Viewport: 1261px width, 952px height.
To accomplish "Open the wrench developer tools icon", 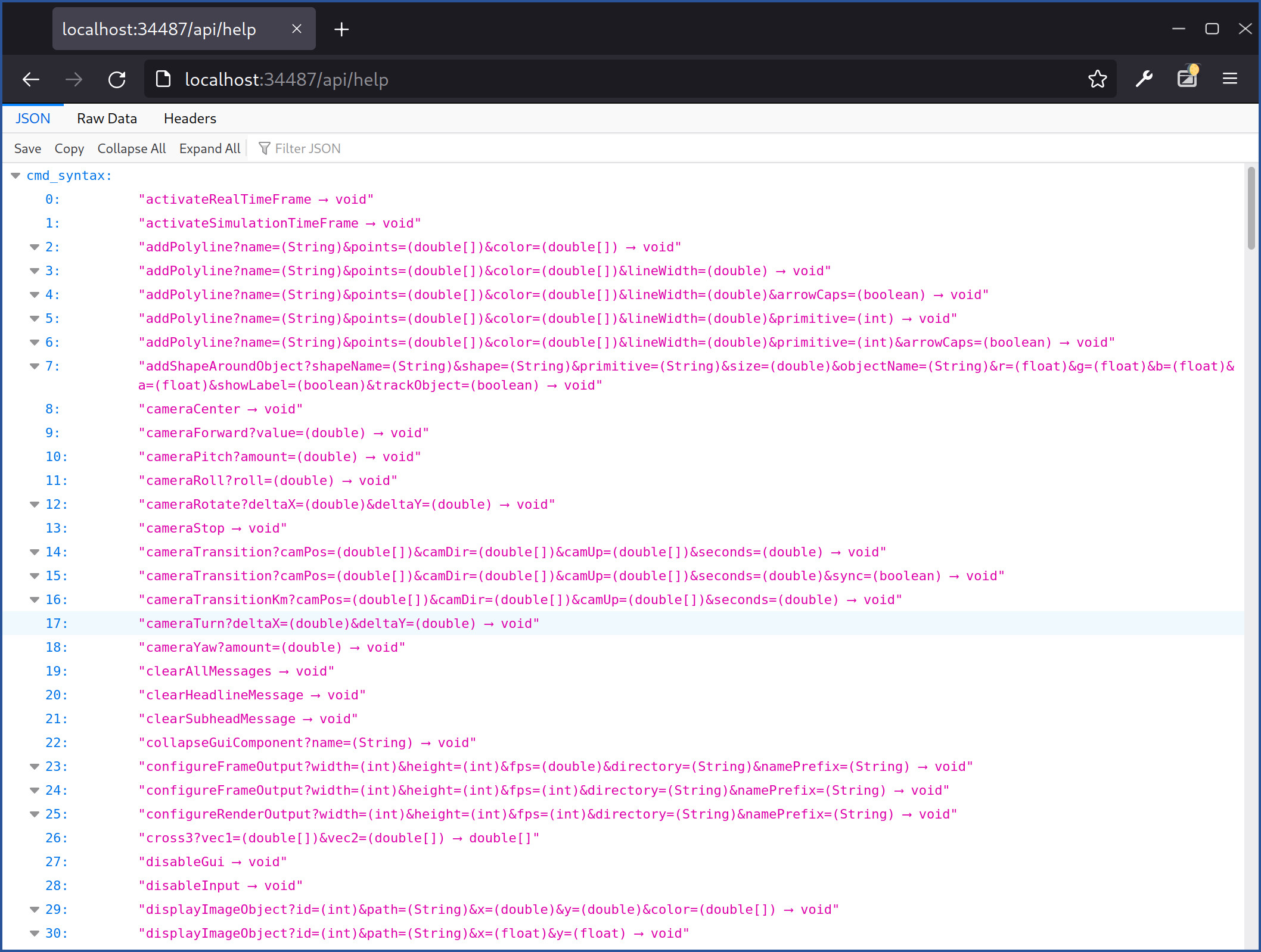I will pyautogui.click(x=1144, y=79).
